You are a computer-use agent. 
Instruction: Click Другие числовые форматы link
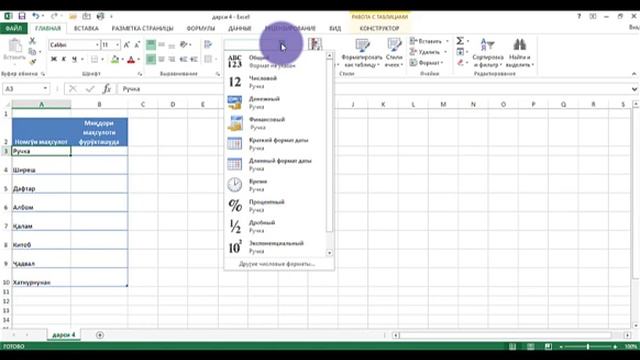(x=277, y=264)
